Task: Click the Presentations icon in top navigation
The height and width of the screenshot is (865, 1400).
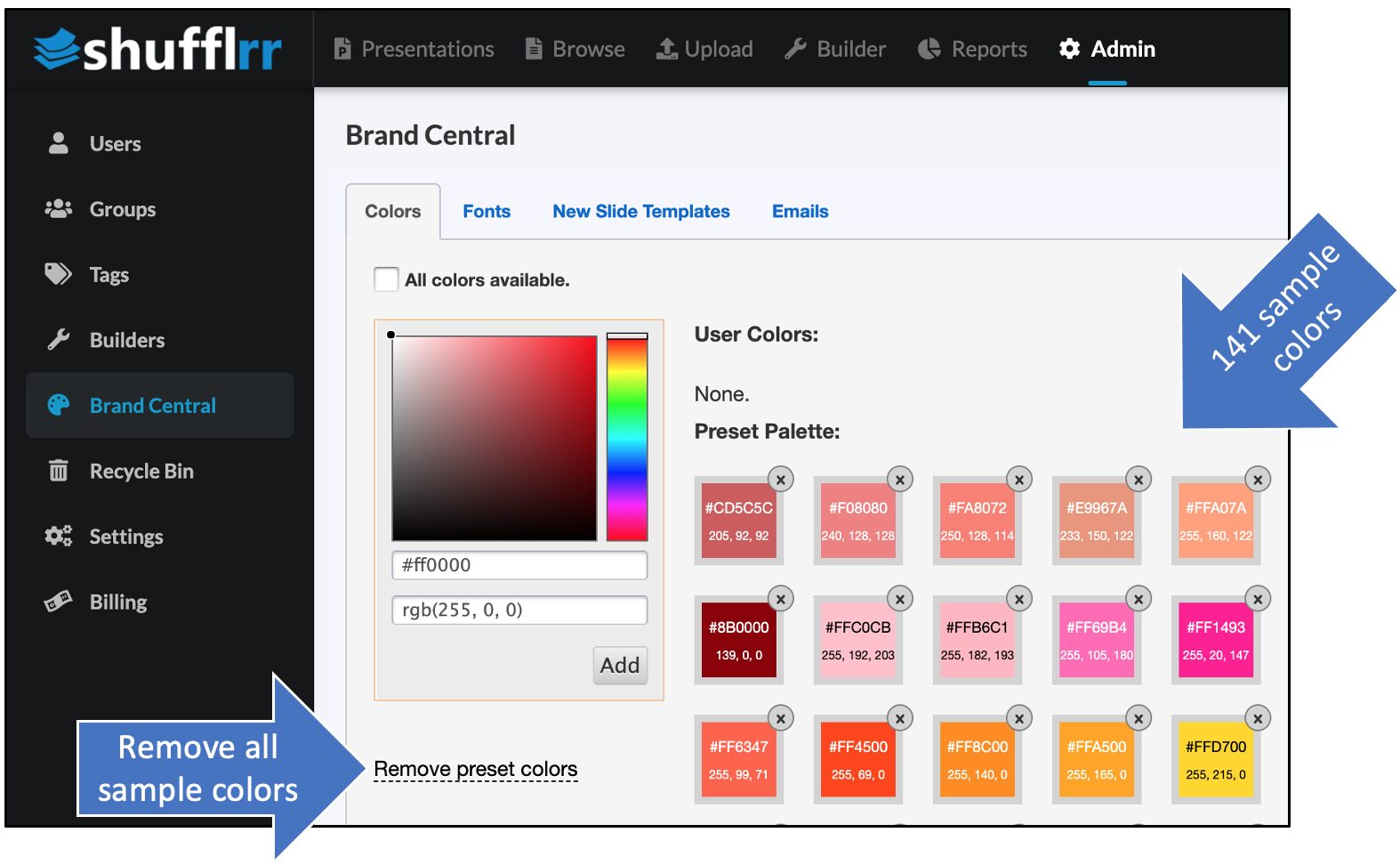Action: tap(342, 49)
